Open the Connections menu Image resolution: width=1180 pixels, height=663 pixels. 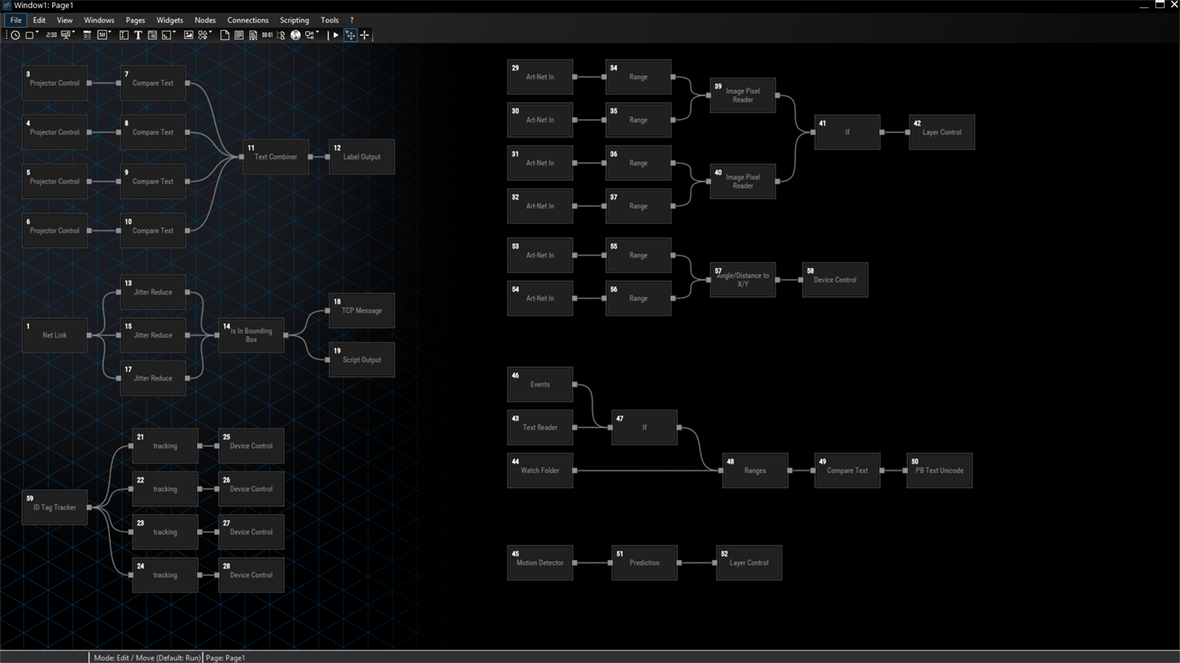click(x=247, y=20)
